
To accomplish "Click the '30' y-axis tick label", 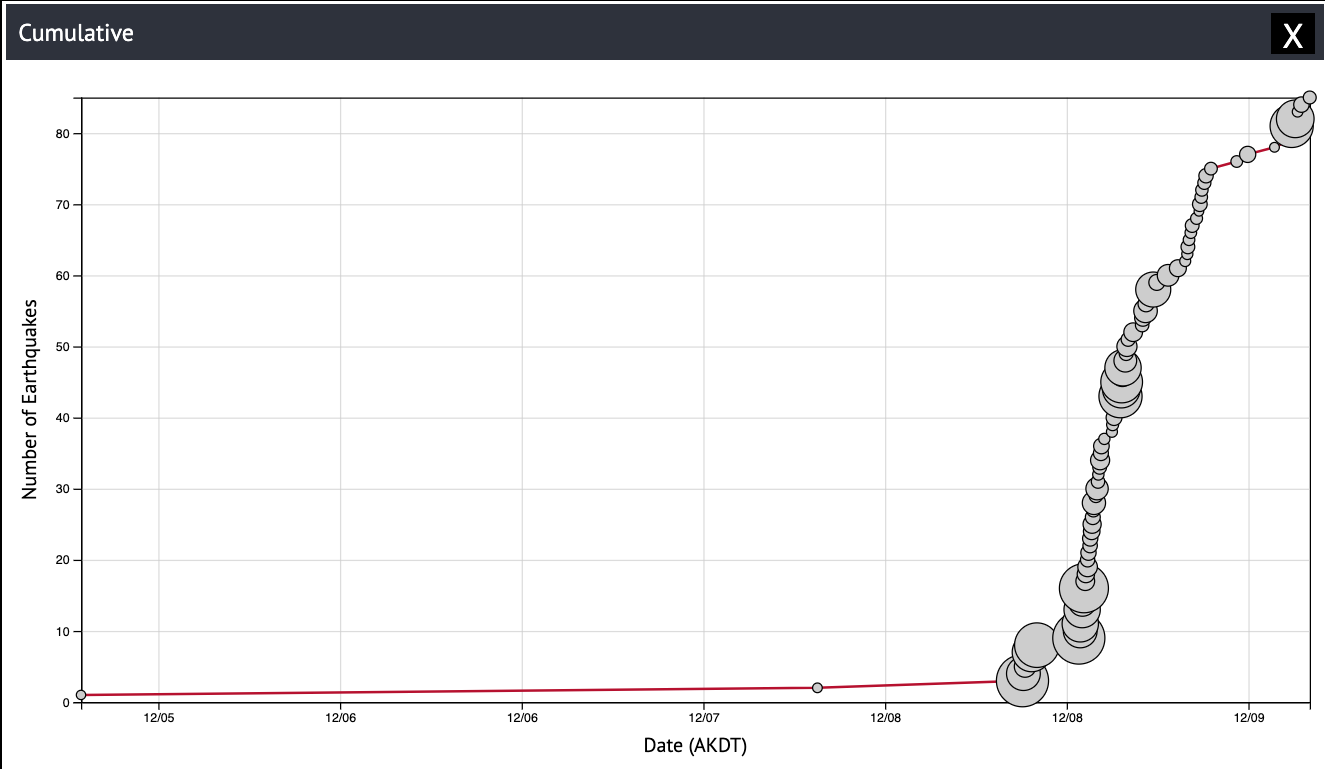I will (62, 489).
